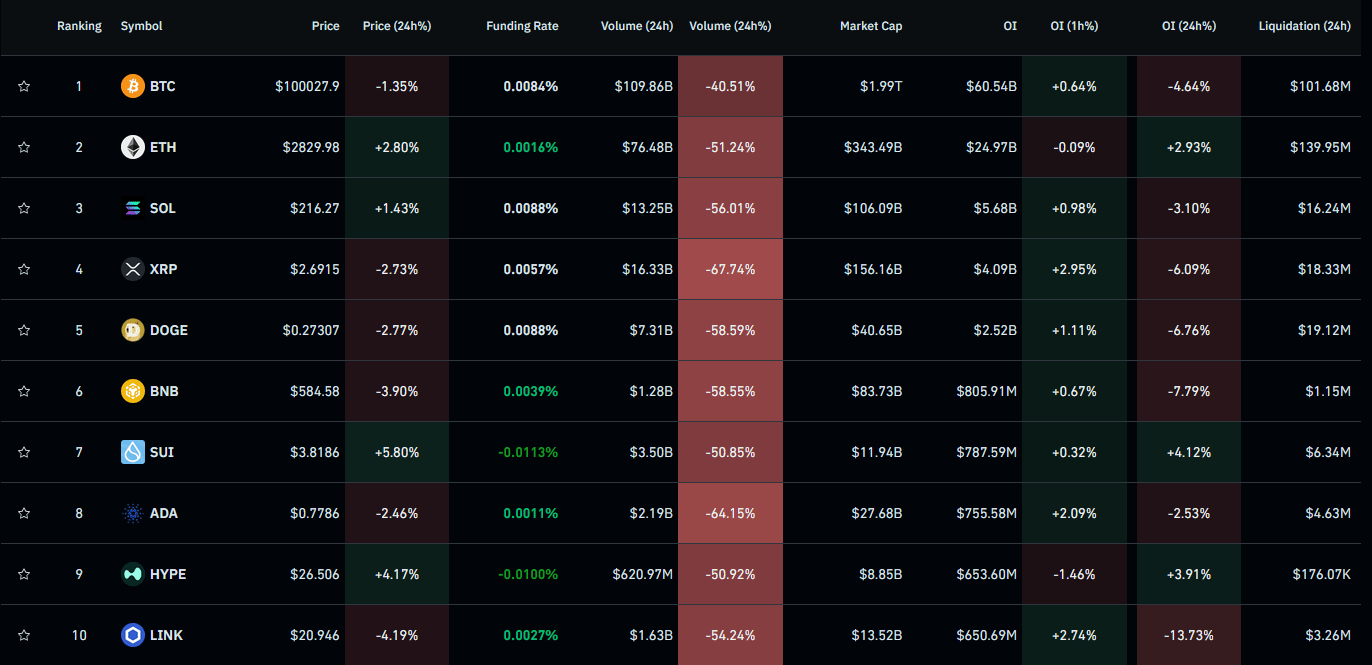Screen dimensions: 1372x665
Task: Star HYPE as a favorite
Action: point(24,575)
